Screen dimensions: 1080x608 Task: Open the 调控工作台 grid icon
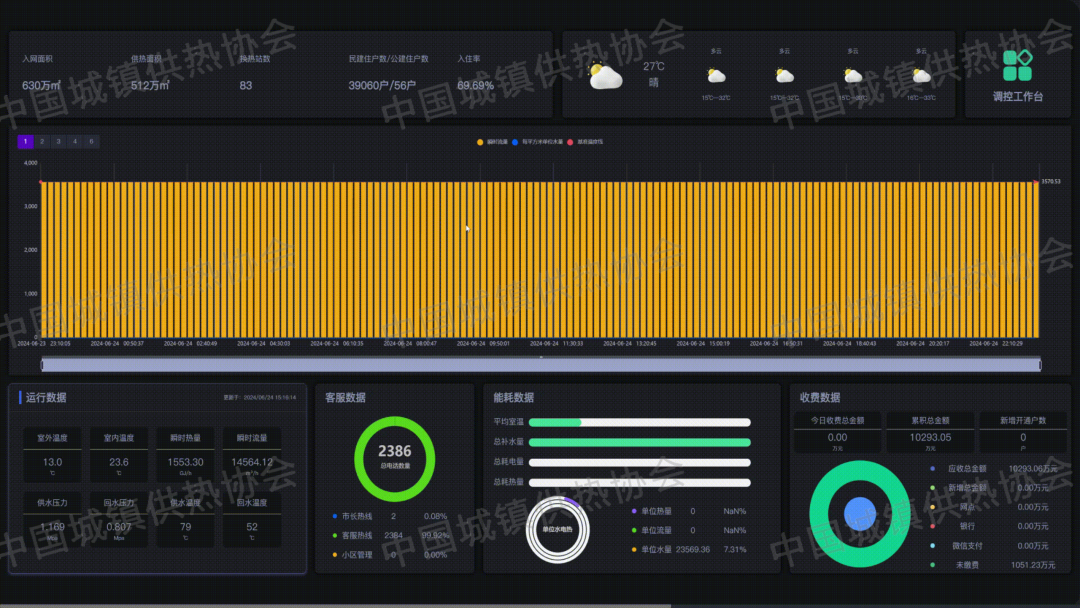1017,65
